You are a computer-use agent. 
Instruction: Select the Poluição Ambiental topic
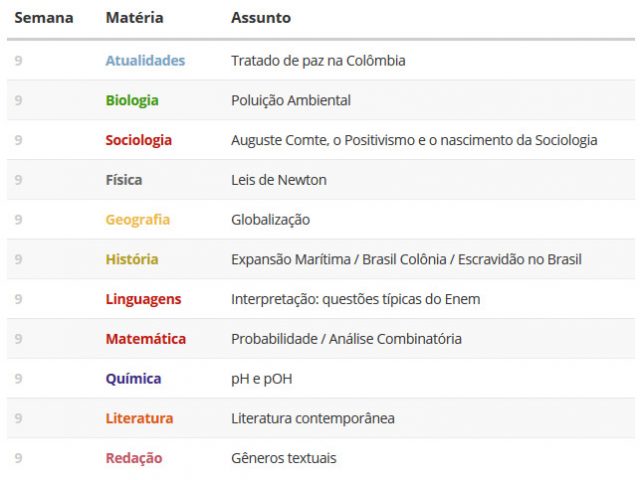pos(291,100)
